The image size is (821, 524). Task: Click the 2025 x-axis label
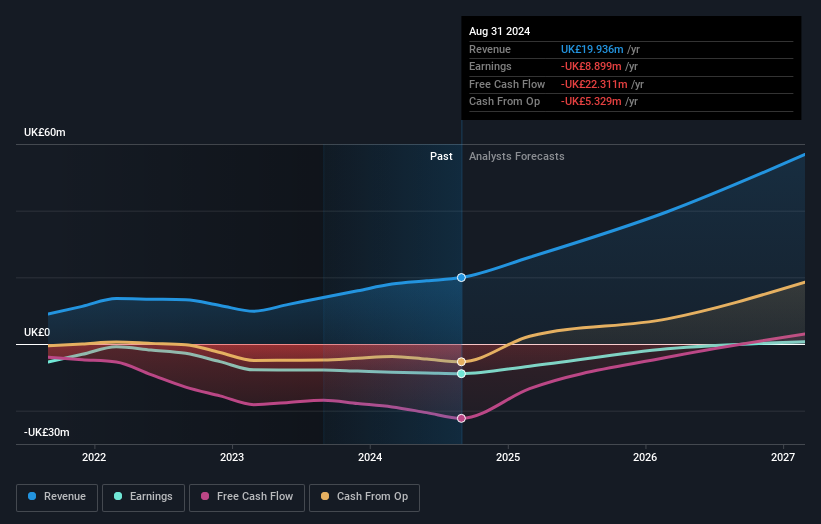point(508,458)
